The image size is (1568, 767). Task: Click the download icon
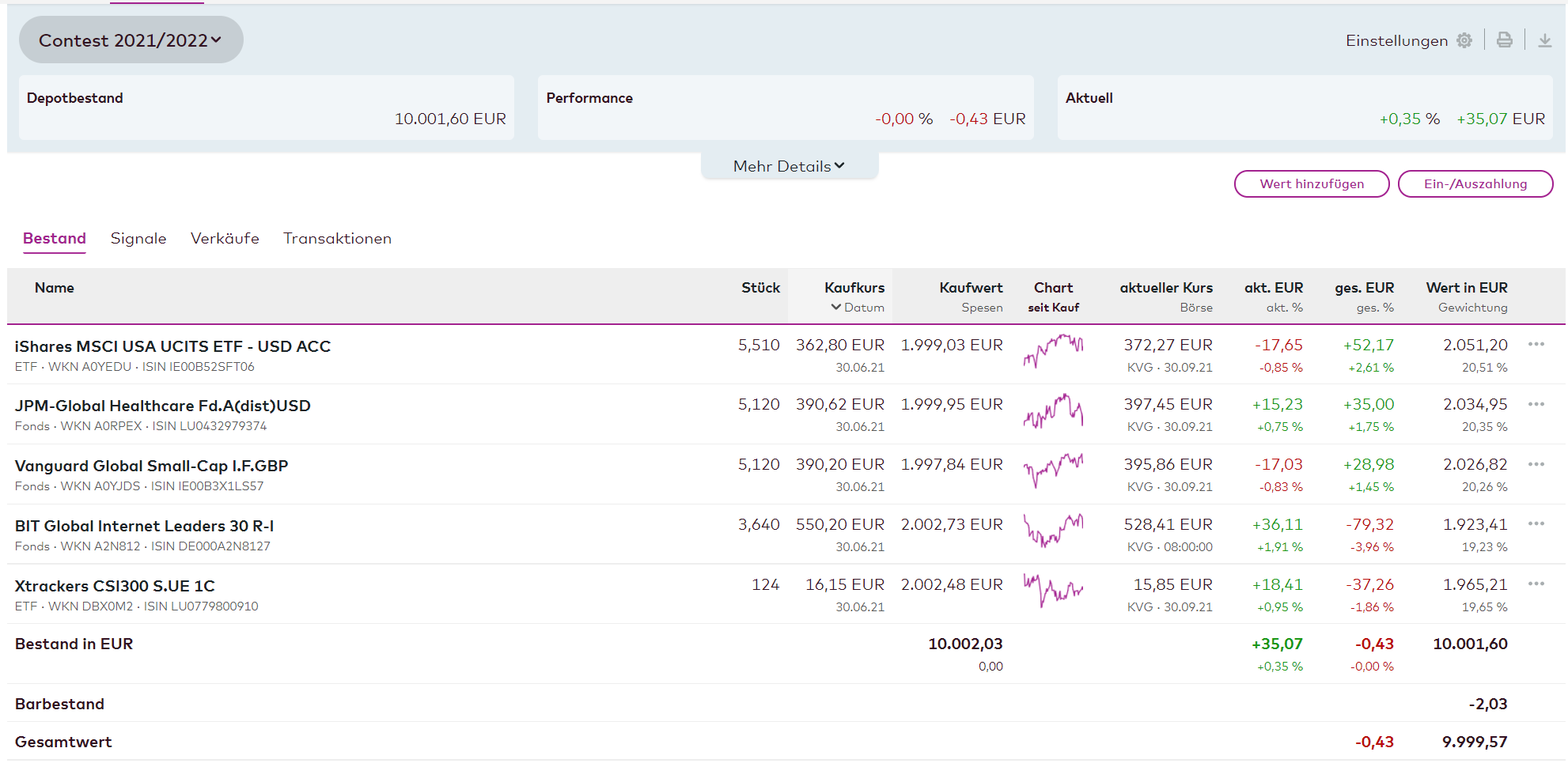pyautogui.click(x=1544, y=40)
